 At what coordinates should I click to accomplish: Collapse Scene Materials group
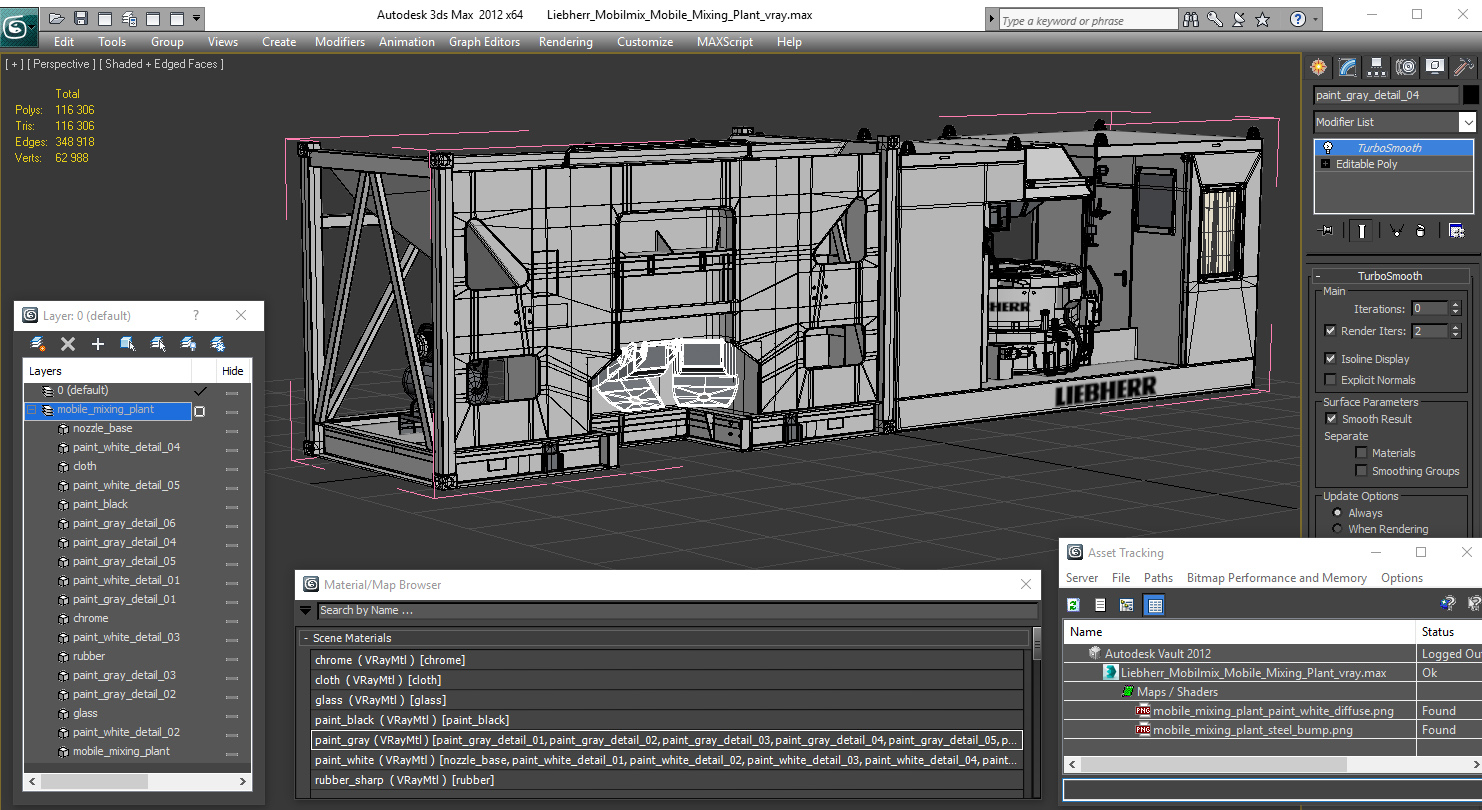[x=306, y=638]
